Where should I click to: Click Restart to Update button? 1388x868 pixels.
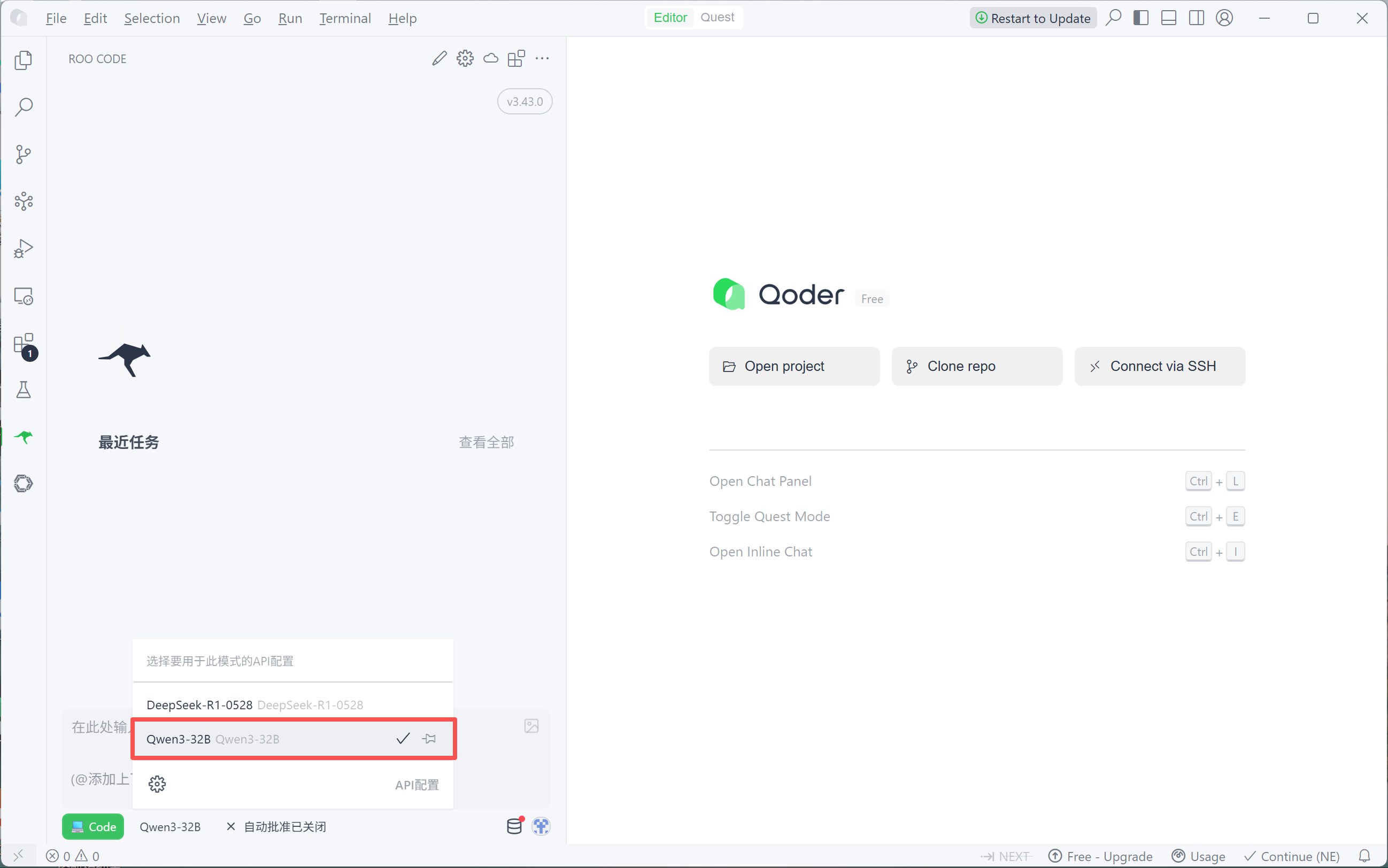(1032, 18)
